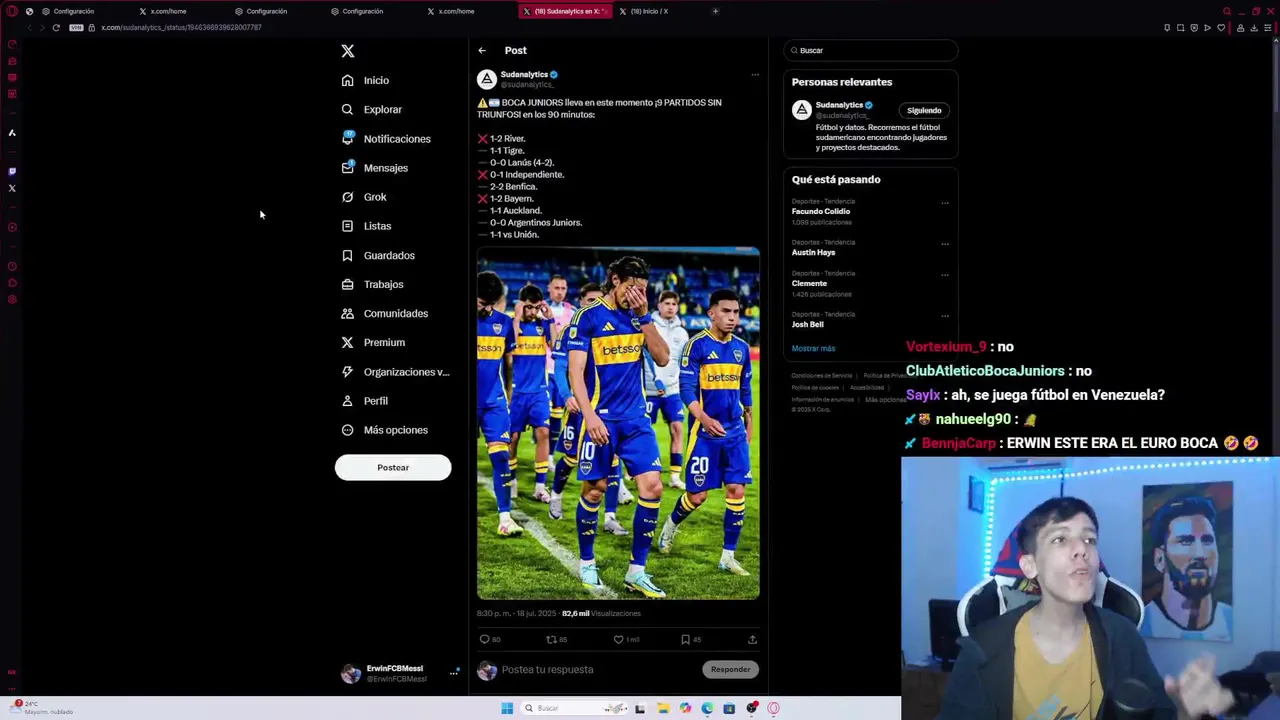Viewport: 1280px width, 720px height.
Task: Open the Josh Bell trend
Action: [x=808, y=325]
